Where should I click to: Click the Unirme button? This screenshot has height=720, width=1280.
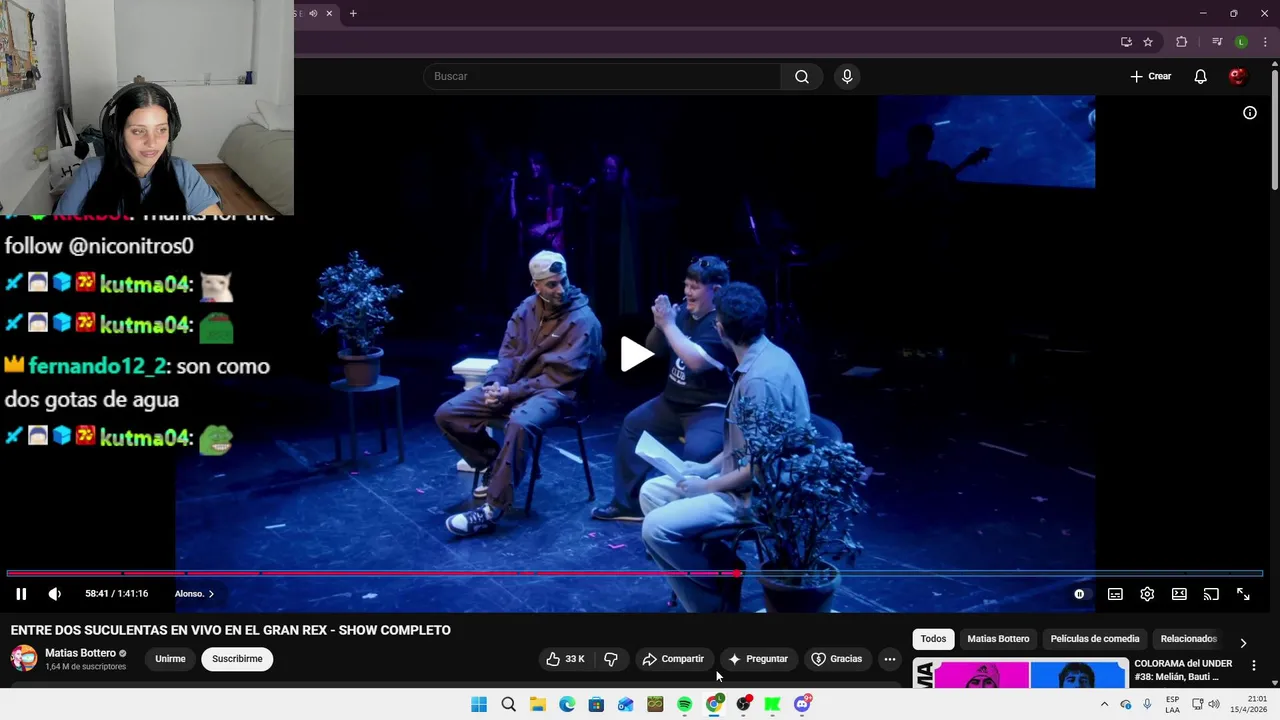pyautogui.click(x=170, y=659)
